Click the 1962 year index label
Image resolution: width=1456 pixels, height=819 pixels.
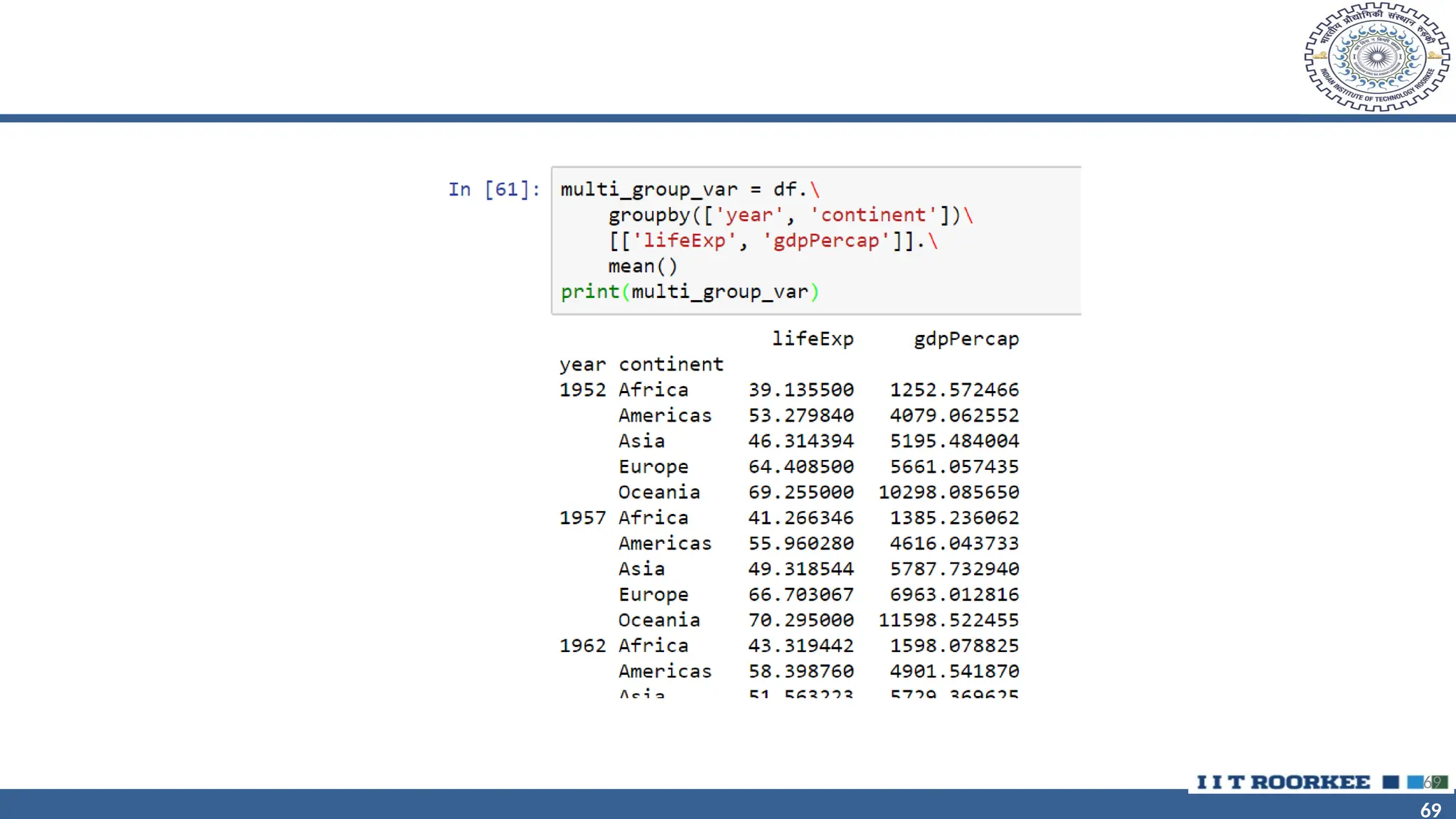pos(582,646)
